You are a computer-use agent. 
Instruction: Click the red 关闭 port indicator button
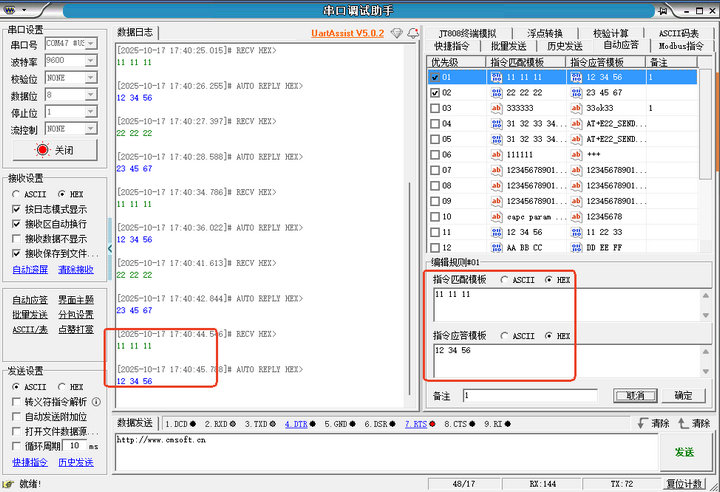coord(53,149)
